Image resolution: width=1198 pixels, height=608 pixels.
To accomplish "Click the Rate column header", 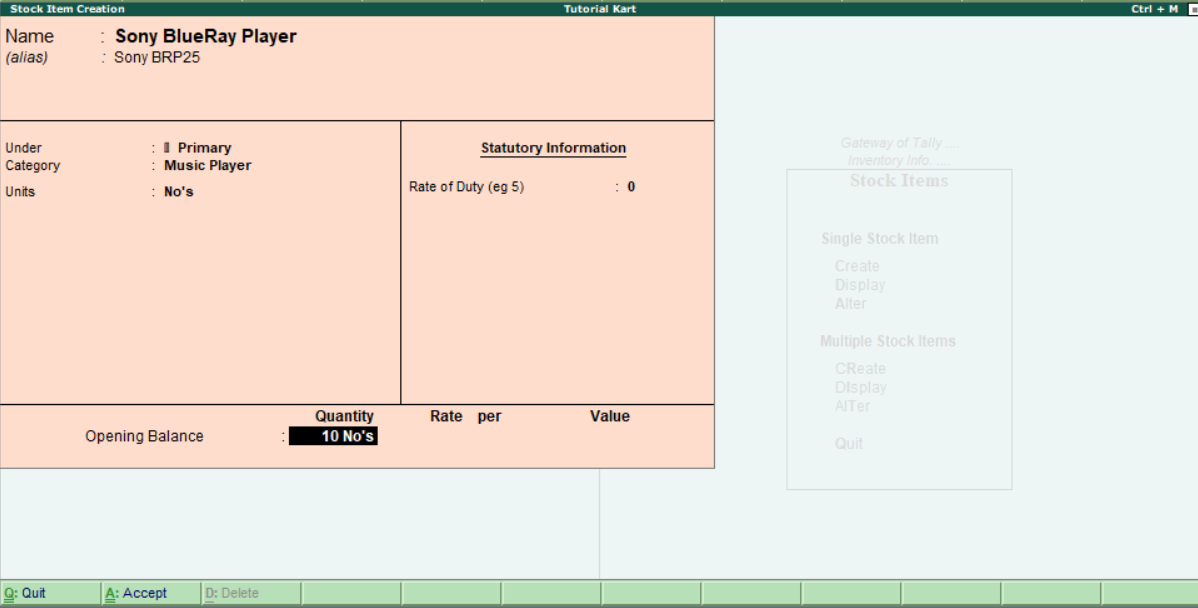I will [x=446, y=416].
